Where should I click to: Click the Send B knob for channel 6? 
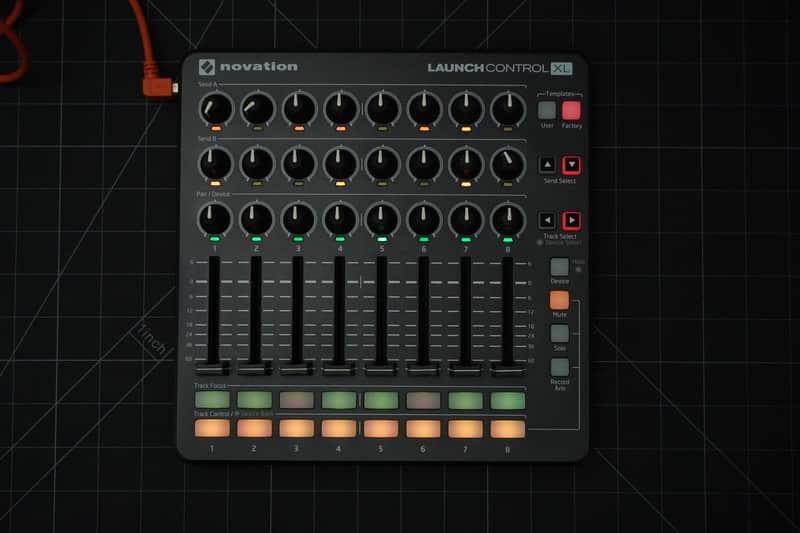(424, 164)
